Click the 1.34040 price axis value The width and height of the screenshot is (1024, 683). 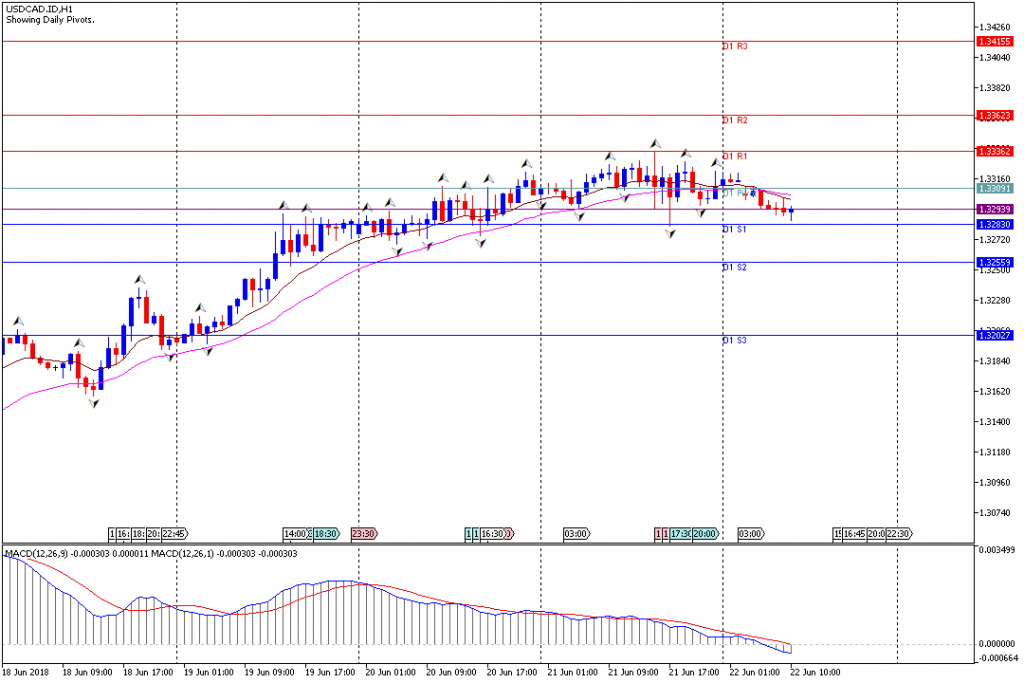(995, 57)
